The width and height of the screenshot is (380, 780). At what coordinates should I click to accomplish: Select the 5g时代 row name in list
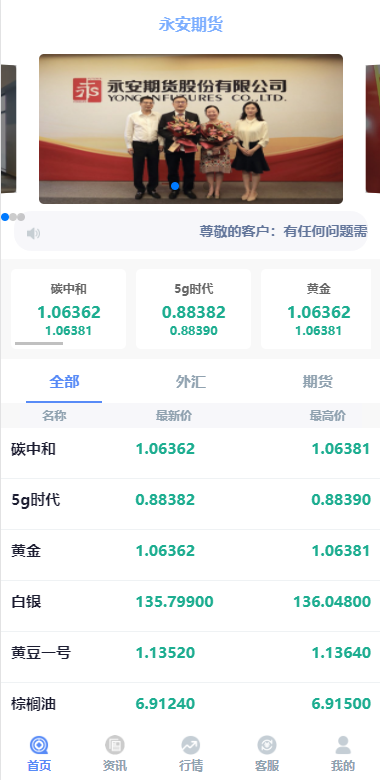[x=36, y=500]
